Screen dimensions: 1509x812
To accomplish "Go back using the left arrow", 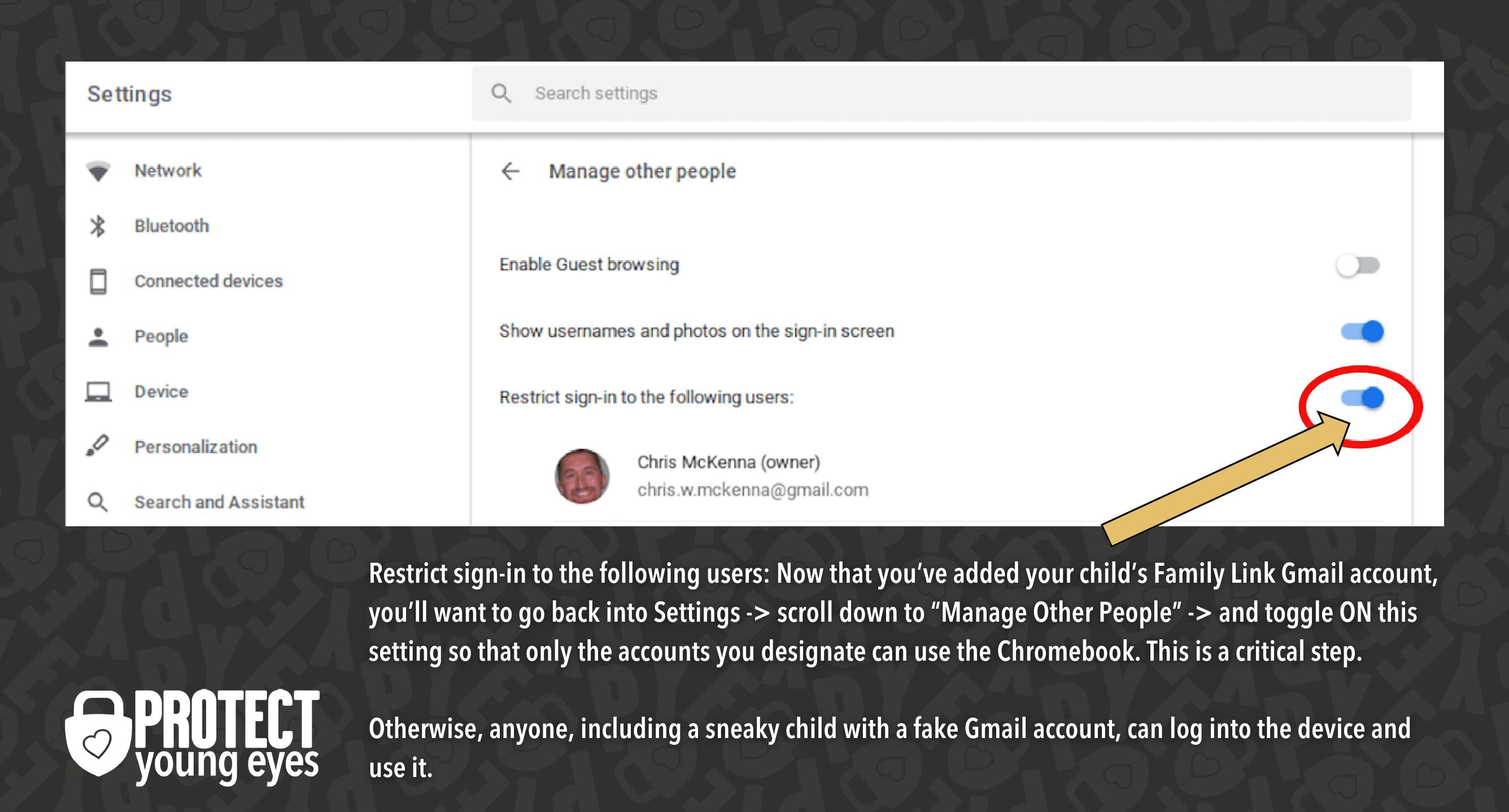I will click(x=510, y=171).
